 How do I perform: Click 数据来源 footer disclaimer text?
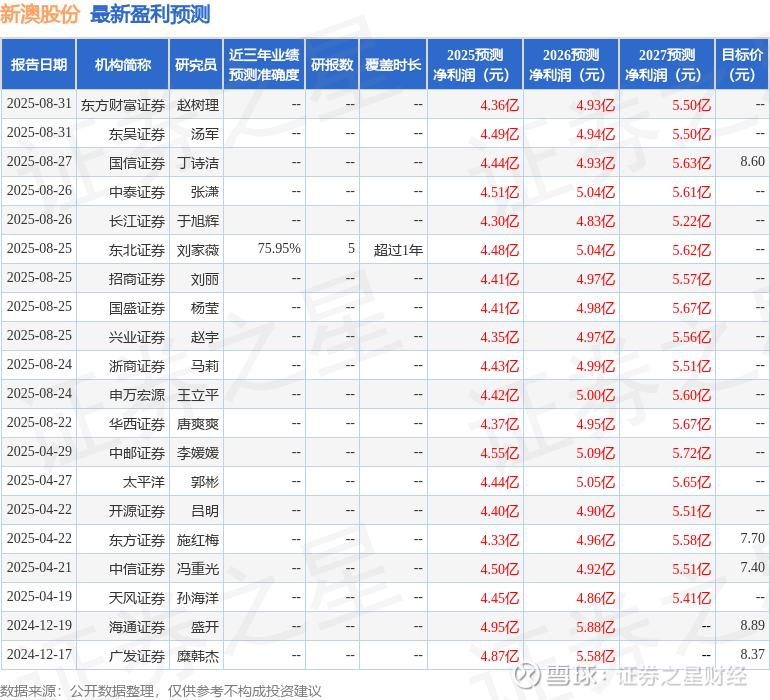tap(161, 691)
